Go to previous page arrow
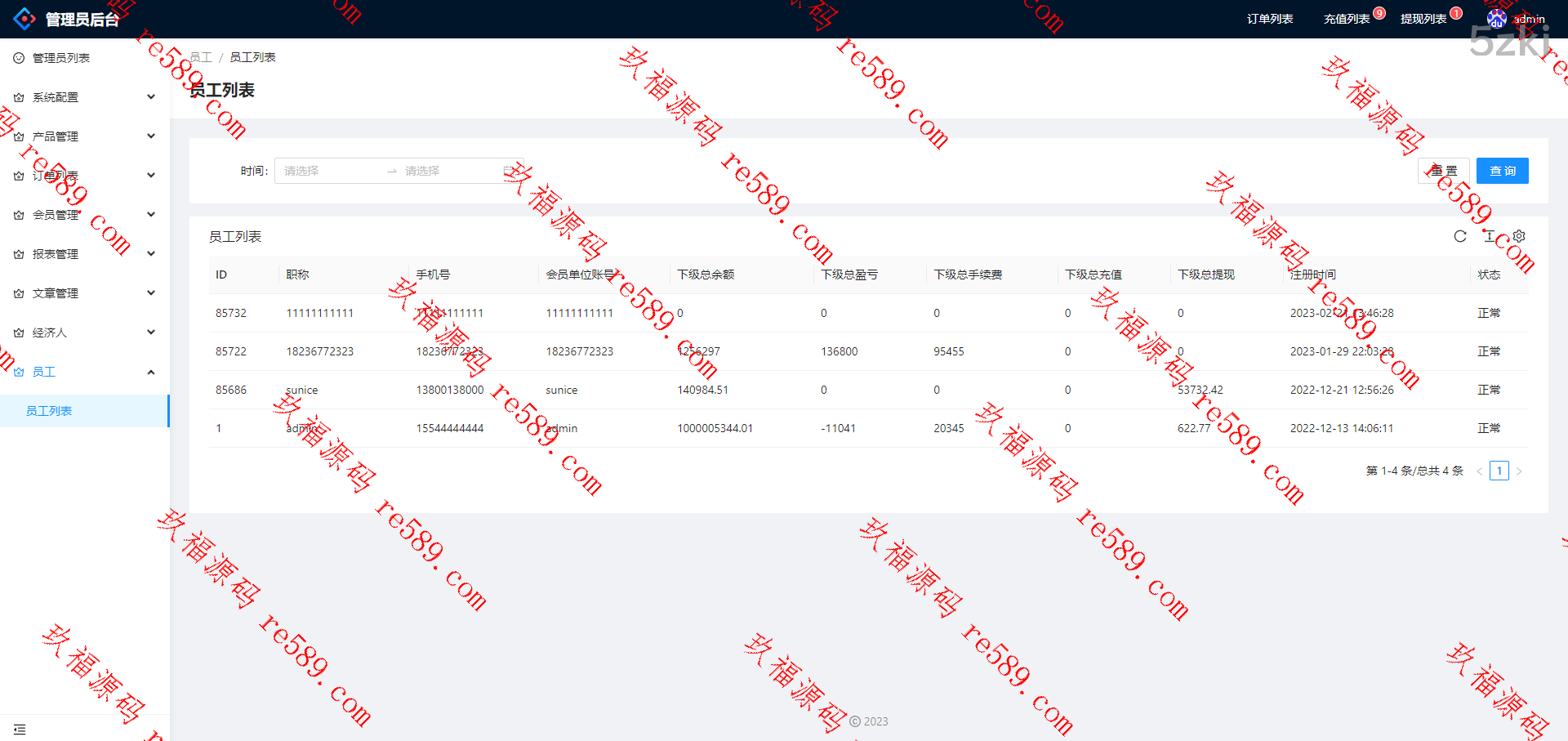Image resolution: width=1568 pixels, height=741 pixels. tap(1479, 471)
